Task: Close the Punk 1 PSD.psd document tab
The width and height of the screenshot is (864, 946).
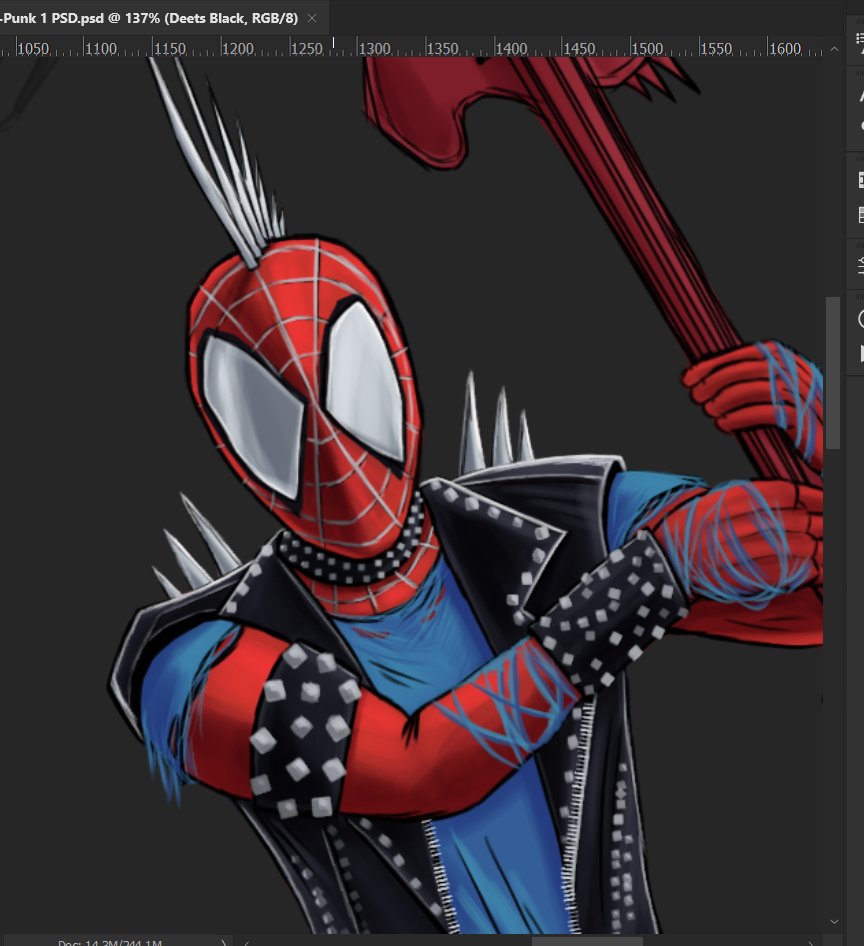Action: (x=312, y=18)
